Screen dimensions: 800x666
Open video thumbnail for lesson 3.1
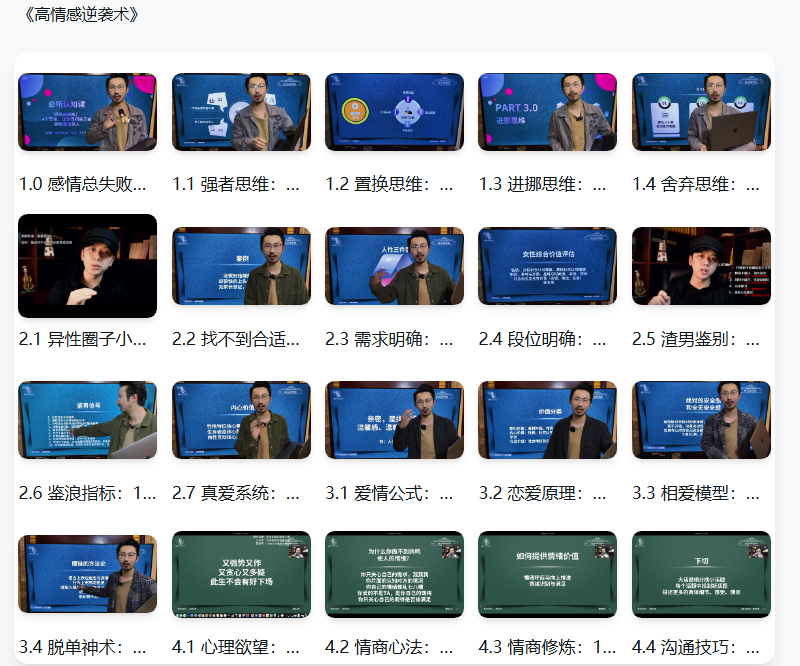[x=394, y=420]
